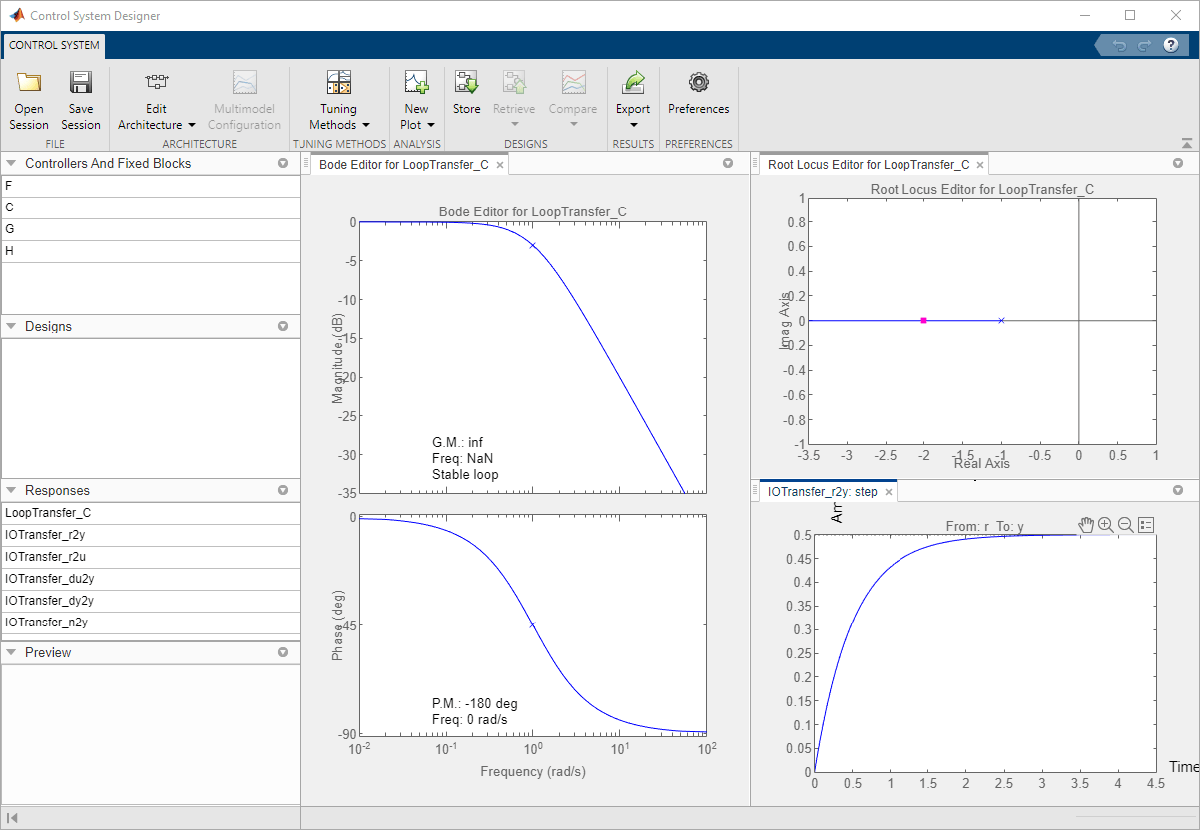Image resolution: width=1200 pixels, height=830 pixels.
Task: Open Preferences gear icon
Action: [698, 84]
